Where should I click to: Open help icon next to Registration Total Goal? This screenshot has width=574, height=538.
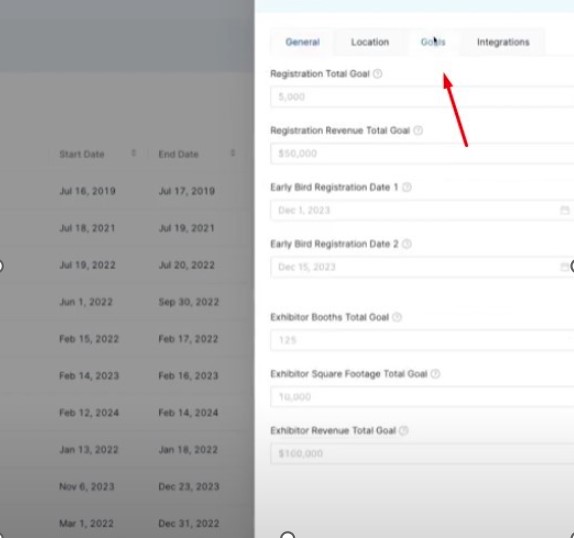coord(377,74)
